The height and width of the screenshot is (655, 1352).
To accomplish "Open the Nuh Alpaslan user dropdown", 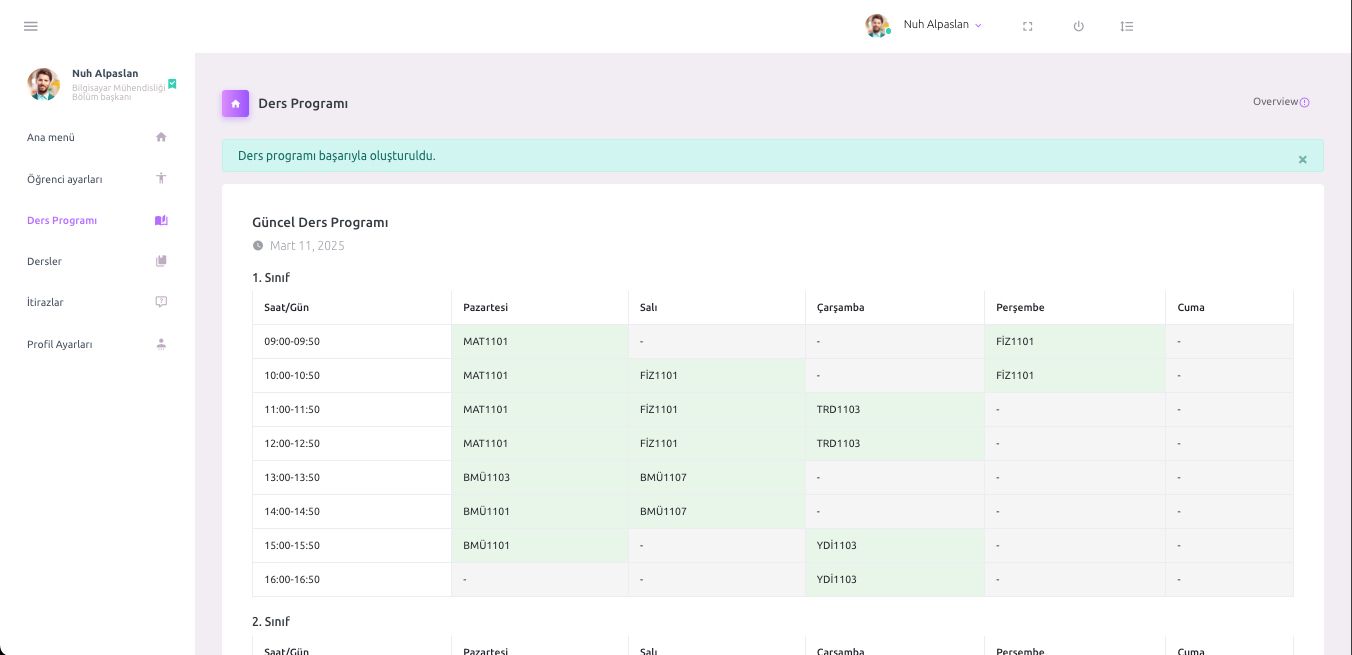I will pyautogui.click(x=942, y=25).
